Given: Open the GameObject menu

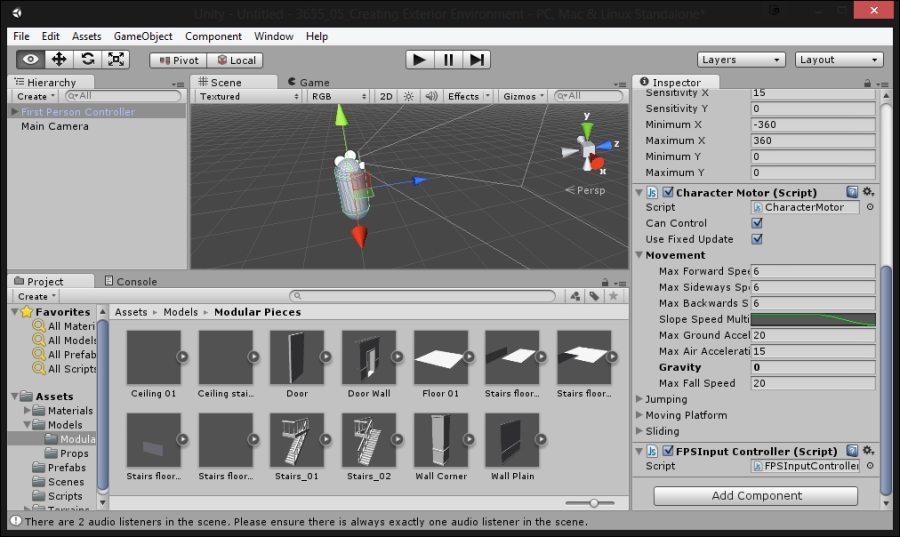Looking at the screenshot, I should (x=143, y=36).
